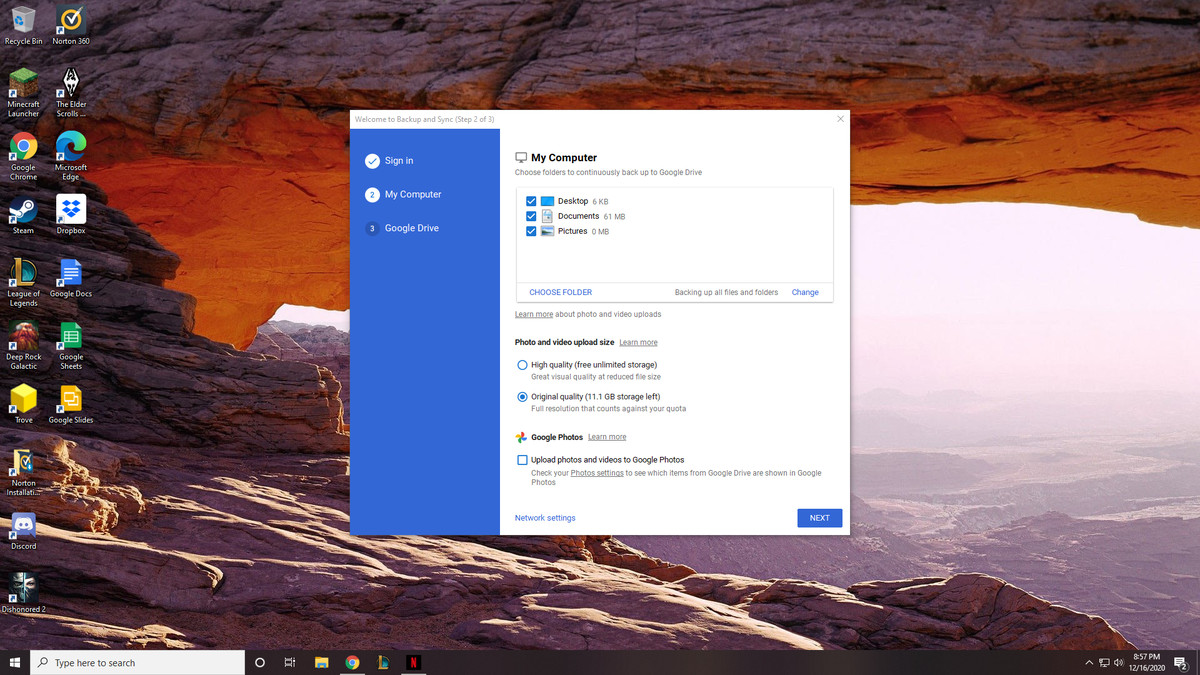1200x675 pixels.
Task: Click the NEXT button
Action: pos(819,517)
